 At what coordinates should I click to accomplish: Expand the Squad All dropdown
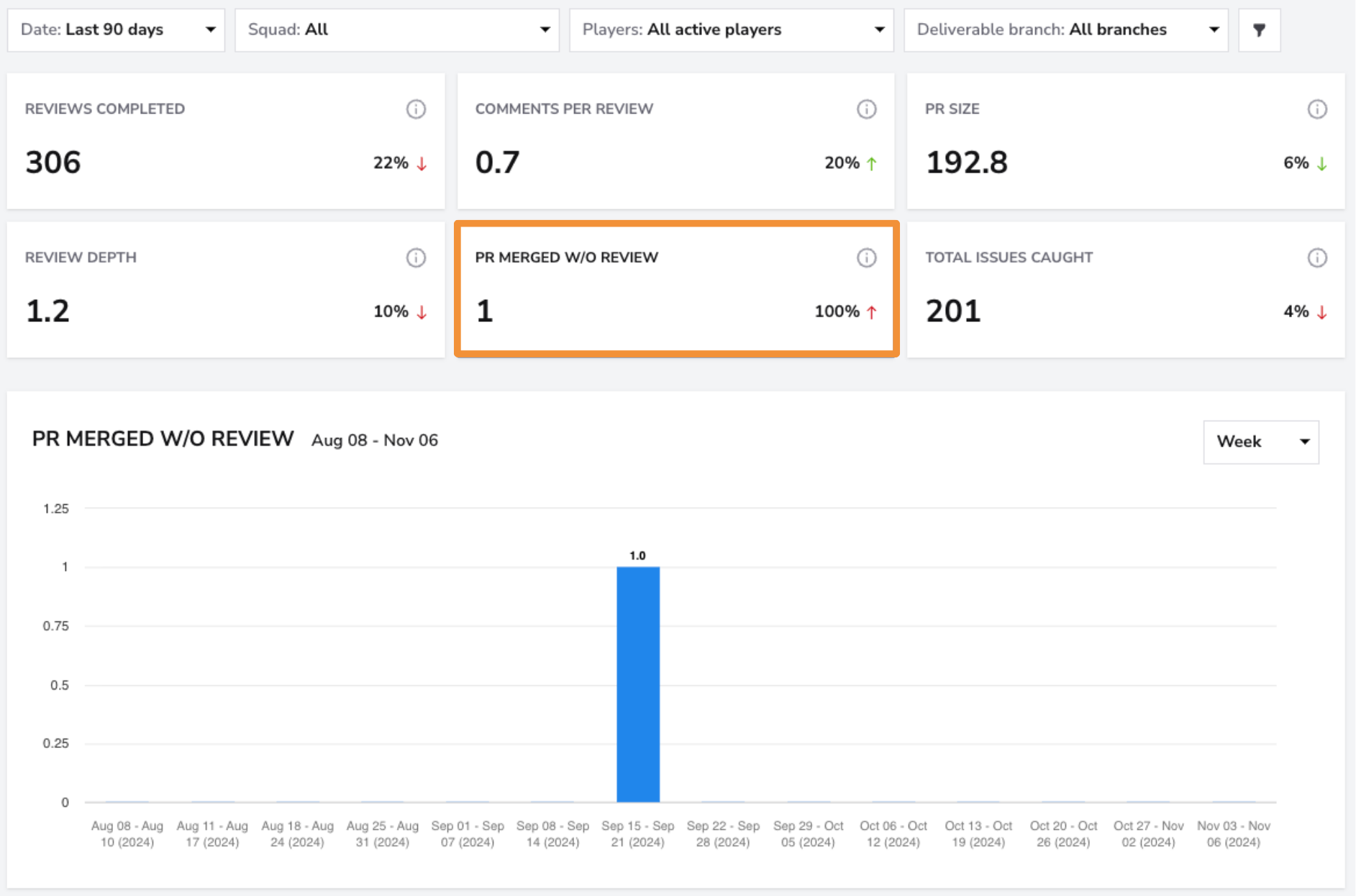[x=397, y=30]
